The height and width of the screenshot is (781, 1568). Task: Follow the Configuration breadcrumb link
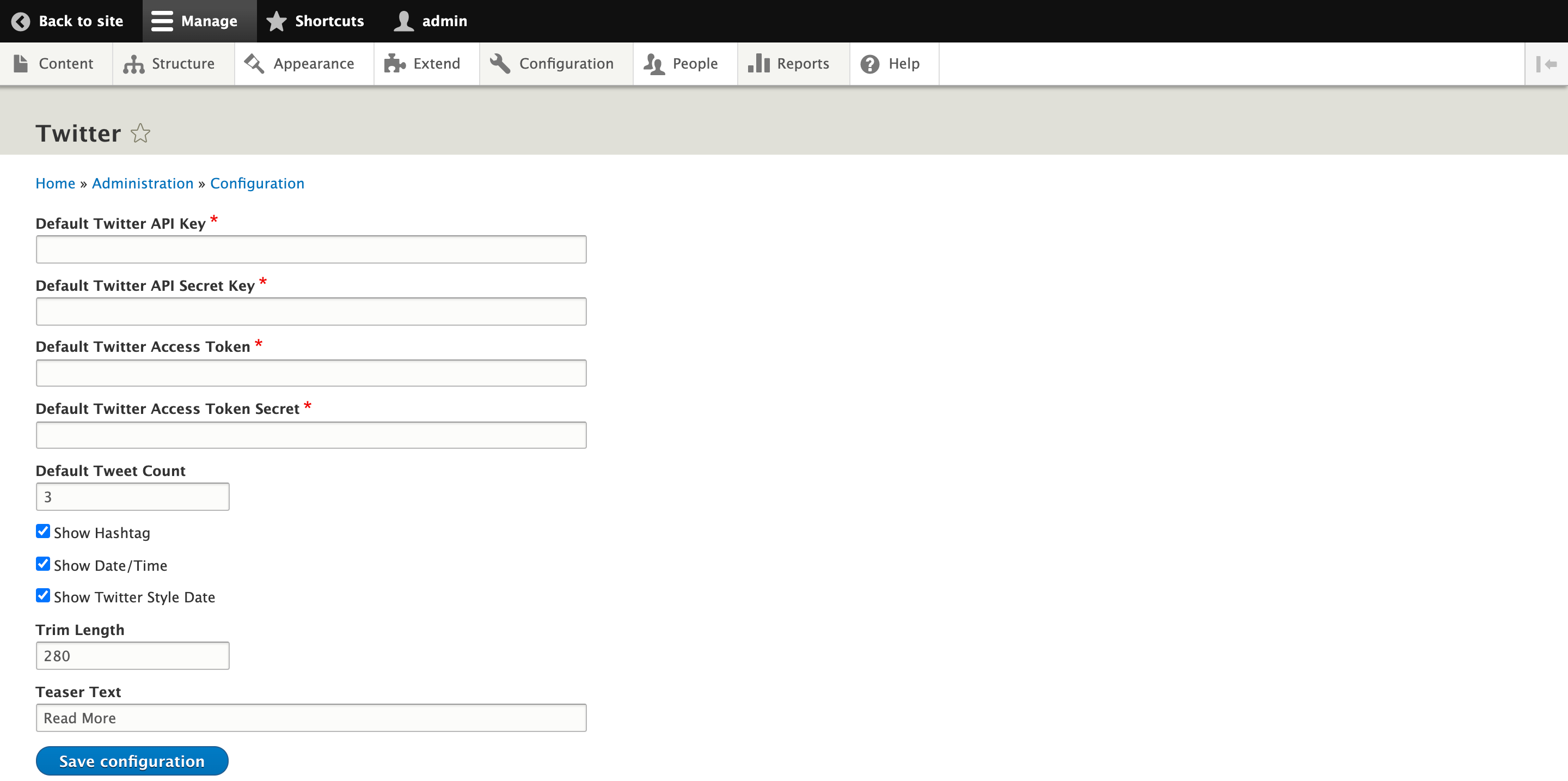pyautogui.click(x=257, y=183)
